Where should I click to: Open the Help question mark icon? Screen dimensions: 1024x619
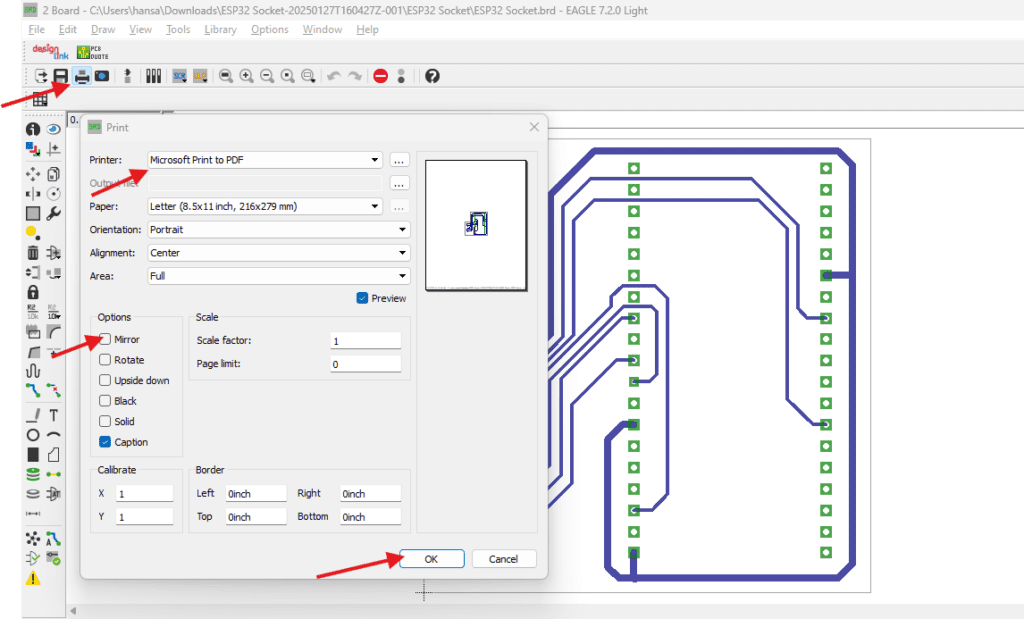click(x=432, y=76)
